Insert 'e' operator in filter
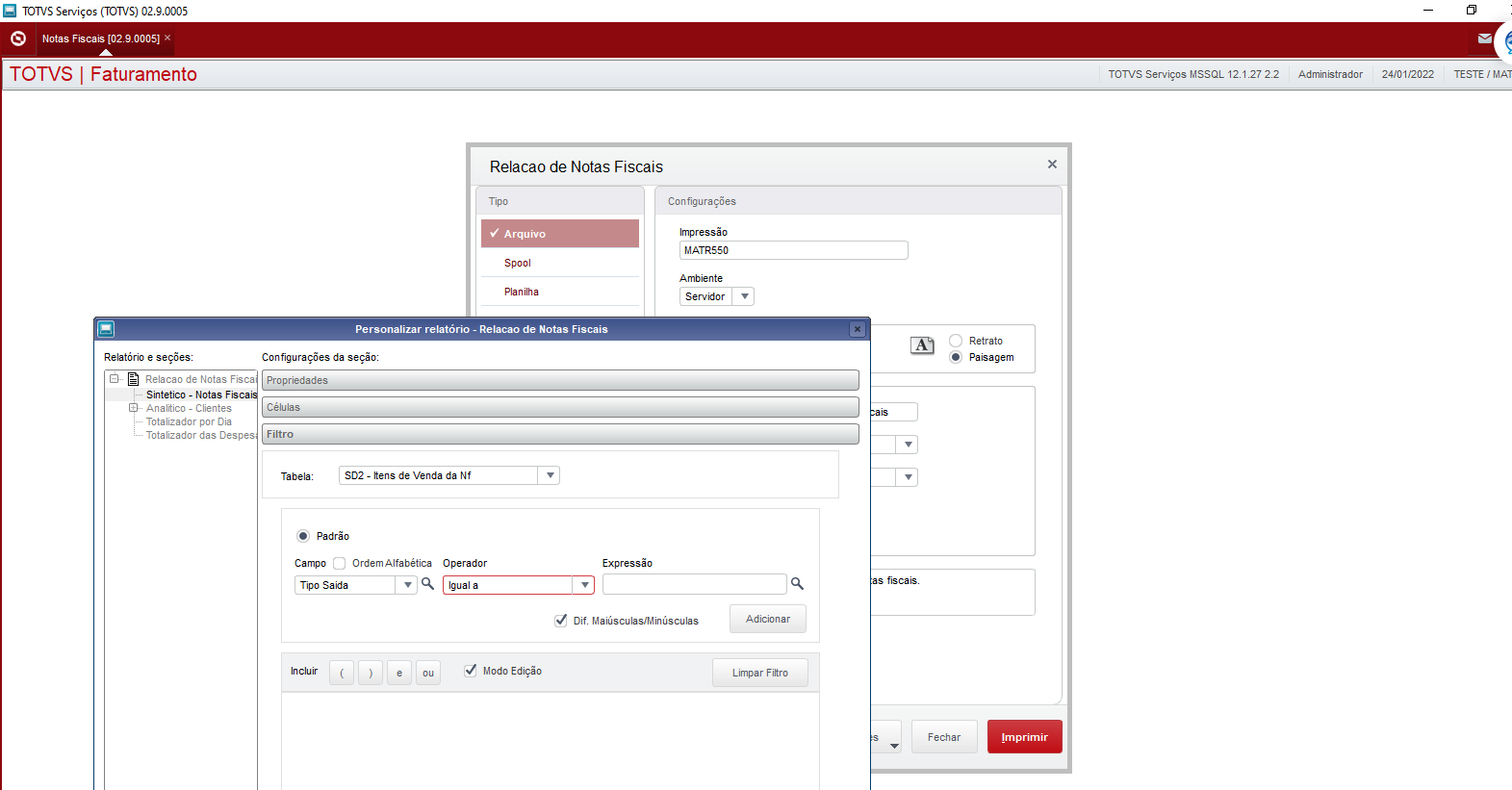1512x790 pixels. 399,673
